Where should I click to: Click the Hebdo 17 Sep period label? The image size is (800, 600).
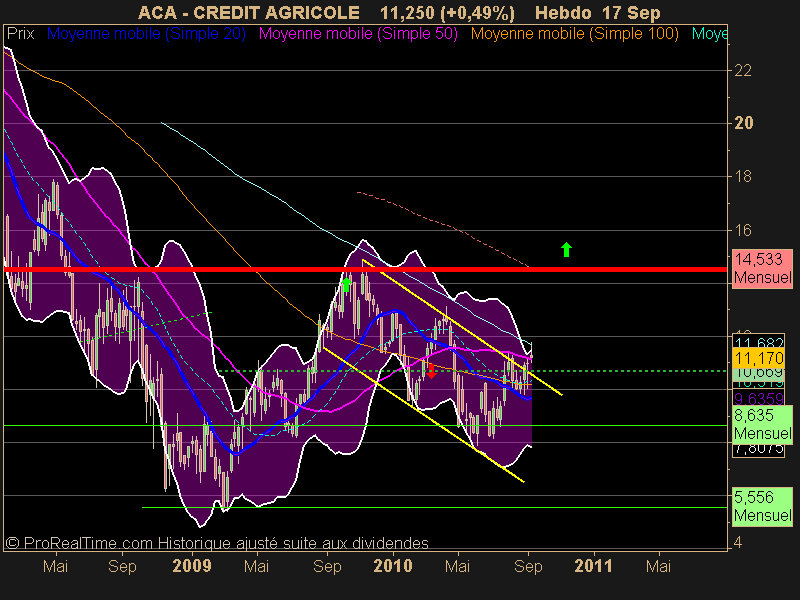598,12
